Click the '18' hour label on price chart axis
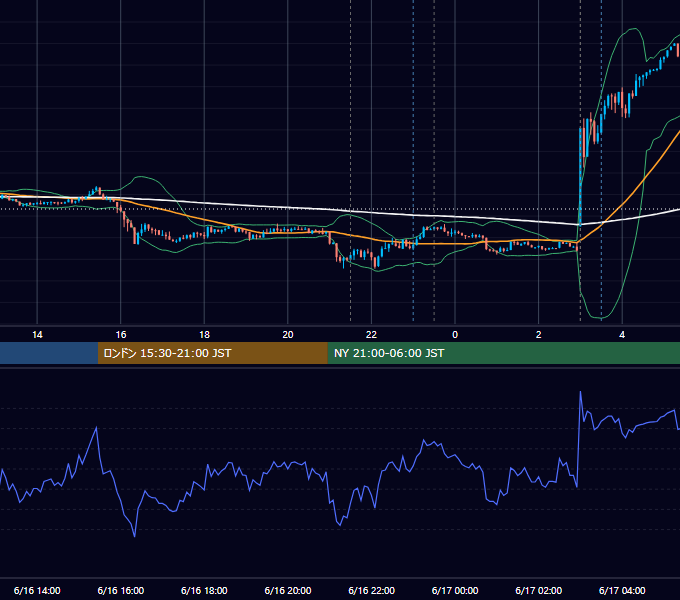The height and width of the screenshot is (600, 680). point(204,335)
